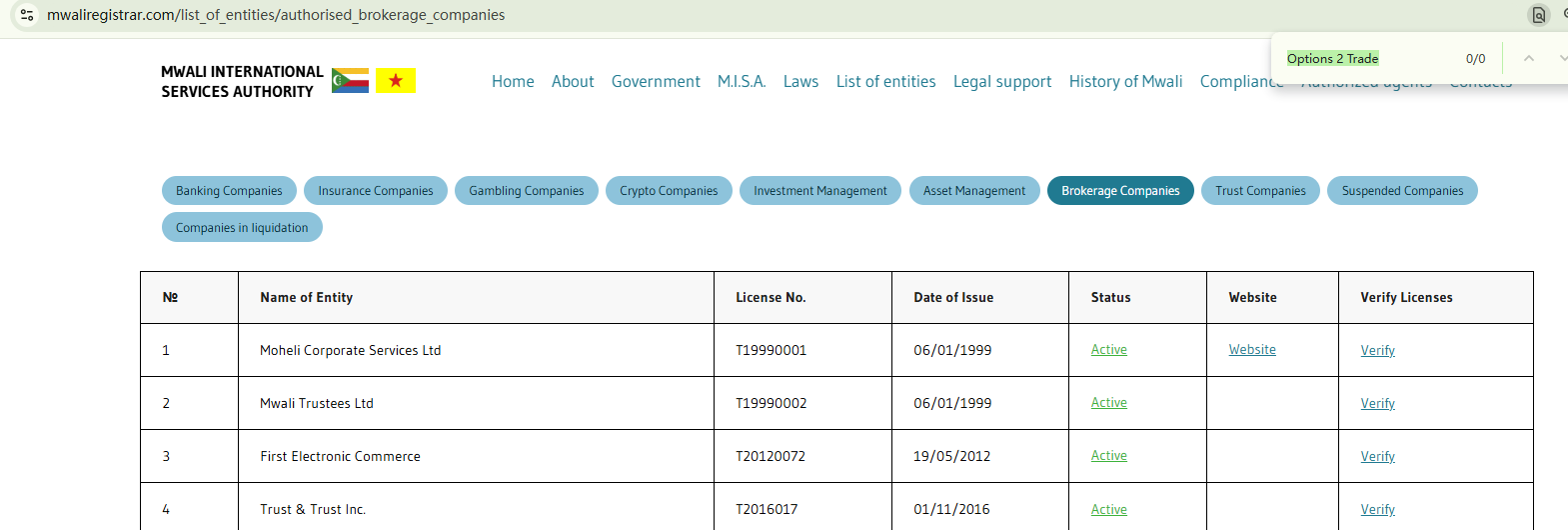Open the Home menu item

click(513, 82)
